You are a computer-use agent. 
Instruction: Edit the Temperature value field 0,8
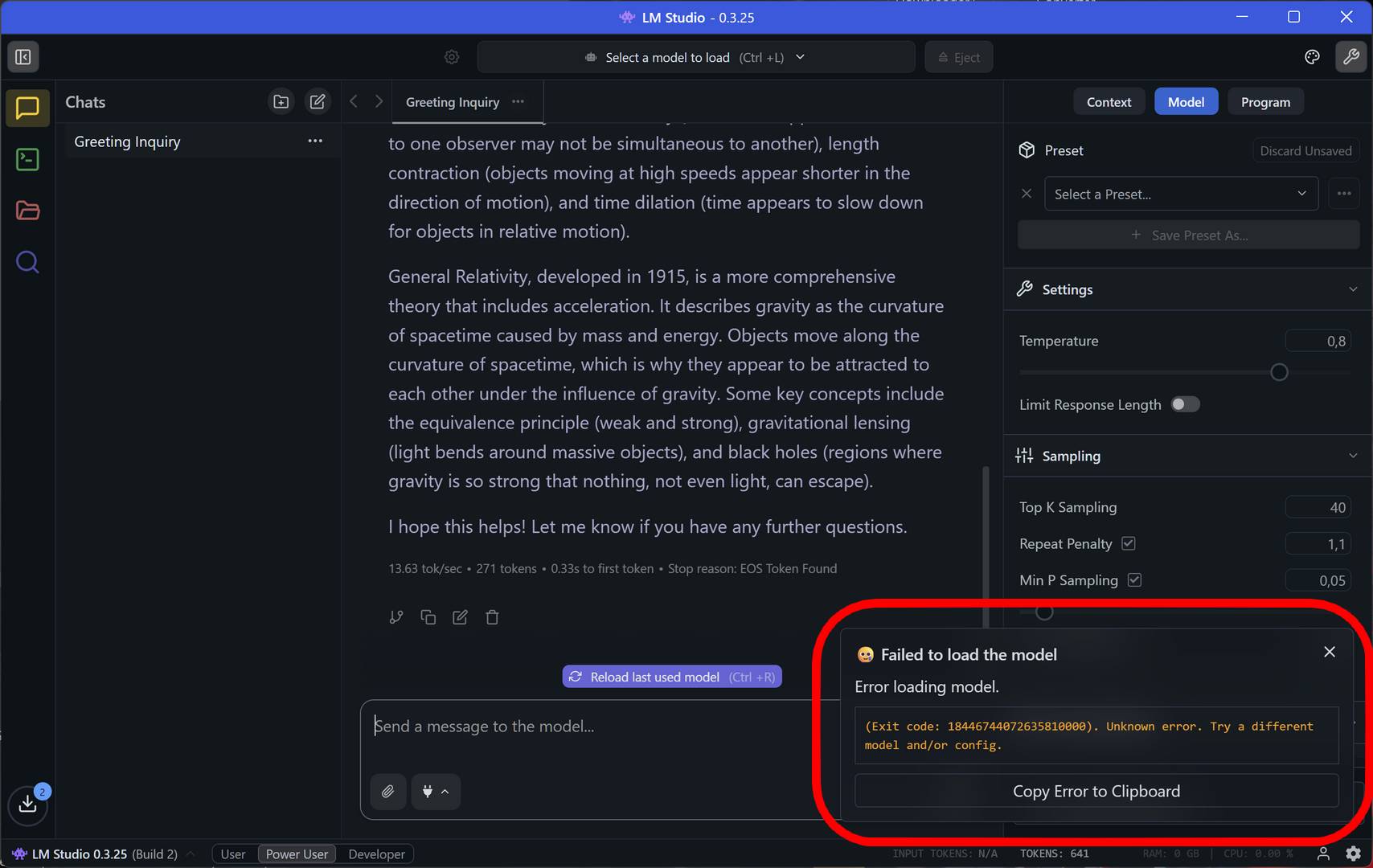(x=1318, y=341)
